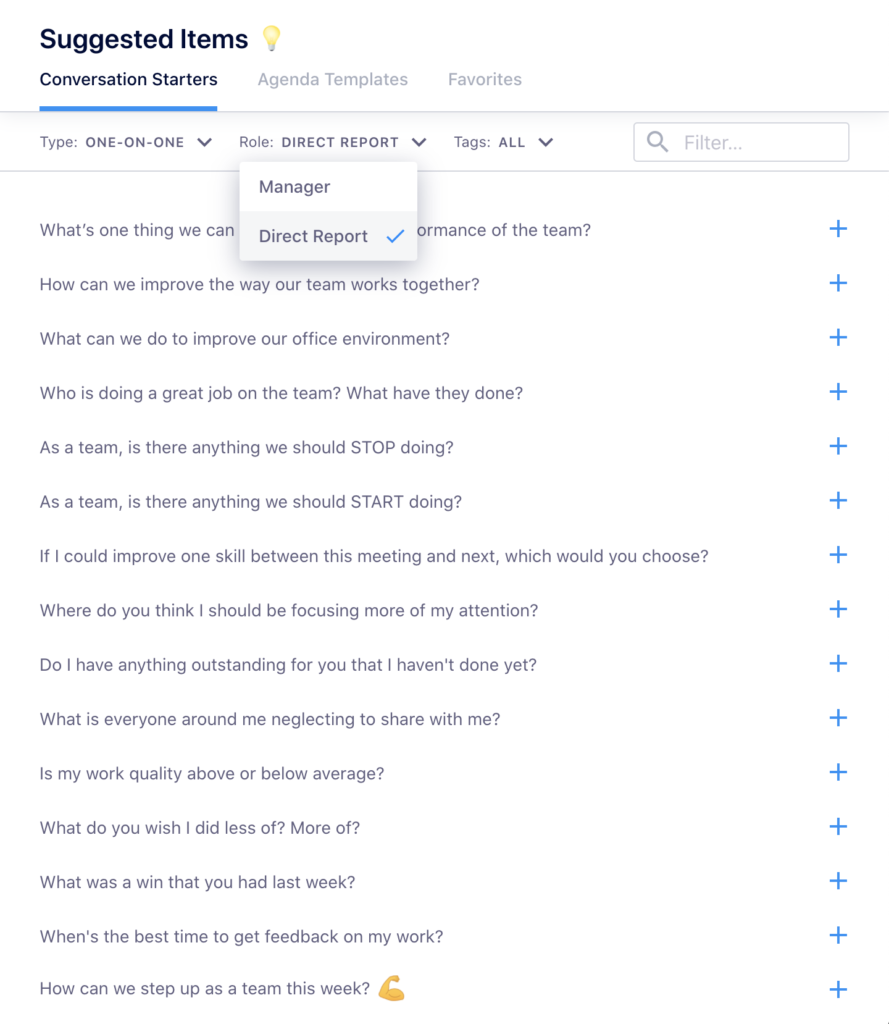Image resolution: width=889 pixels, height=1024 pixels.
Task: Select the Conversation Starters tab
Action: pyautogui.click(x=129, y=79)
